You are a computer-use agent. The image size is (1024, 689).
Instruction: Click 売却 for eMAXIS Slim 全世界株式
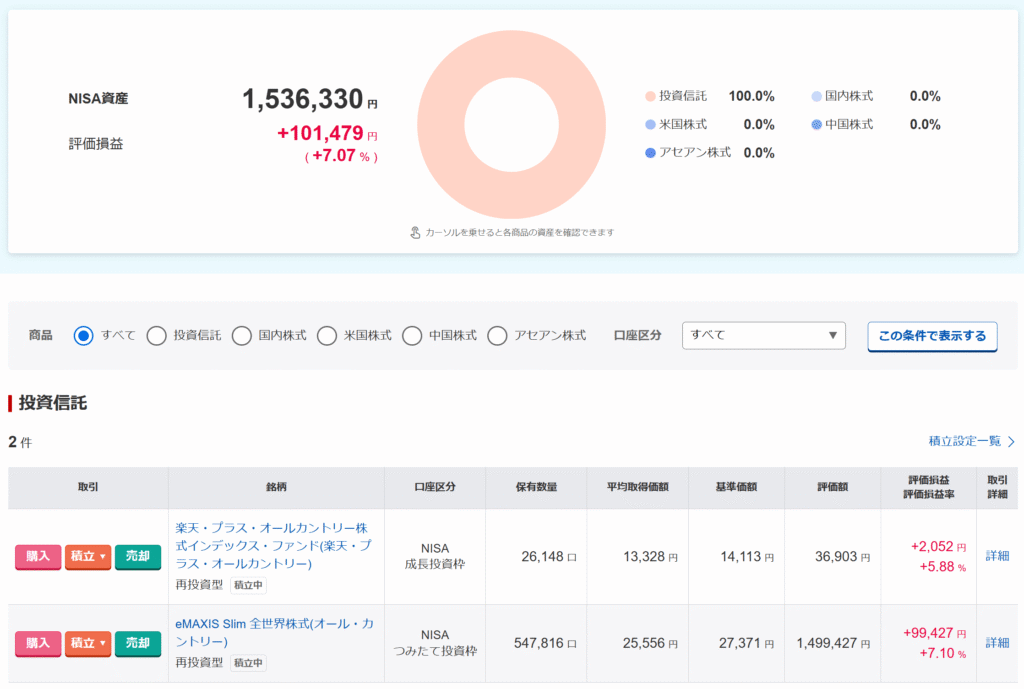(138, 644)
